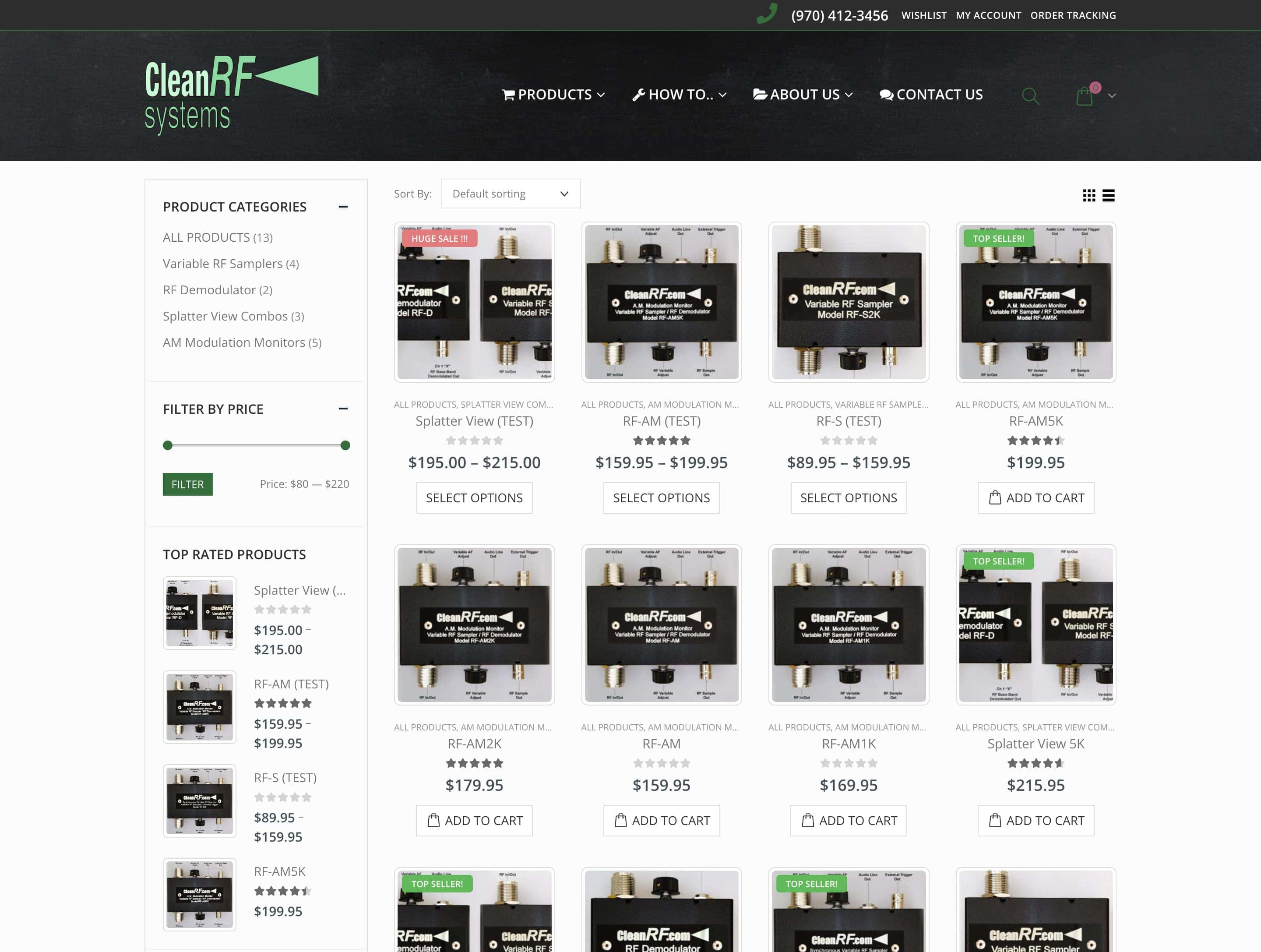The height and width of the screenshot is (952, 1261).
Task: Select options for Splatter View (TEST)
Action: tap(474, 497)
